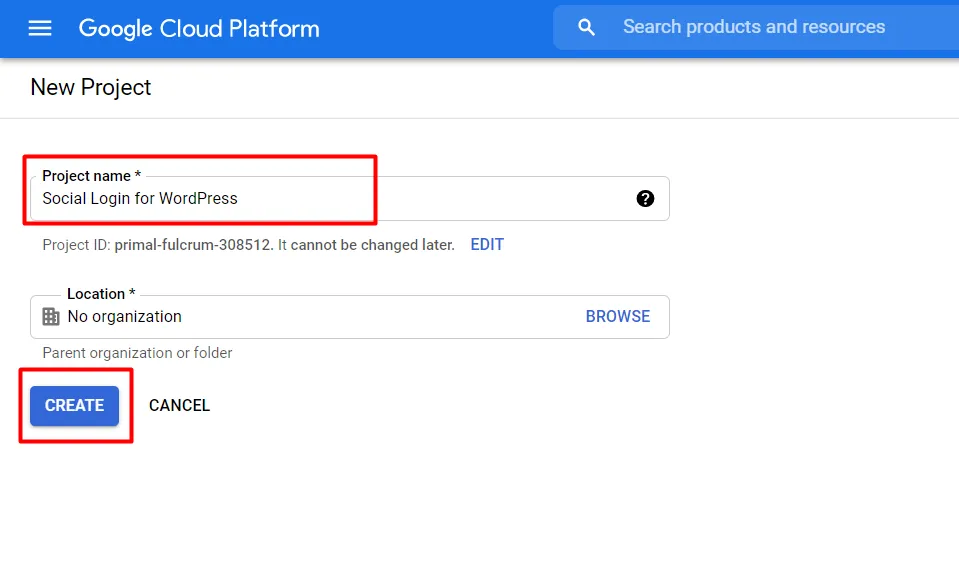This screenshot has height=577, width=959.
Task: Click the Project name help icon
Action: click(645, 198)
